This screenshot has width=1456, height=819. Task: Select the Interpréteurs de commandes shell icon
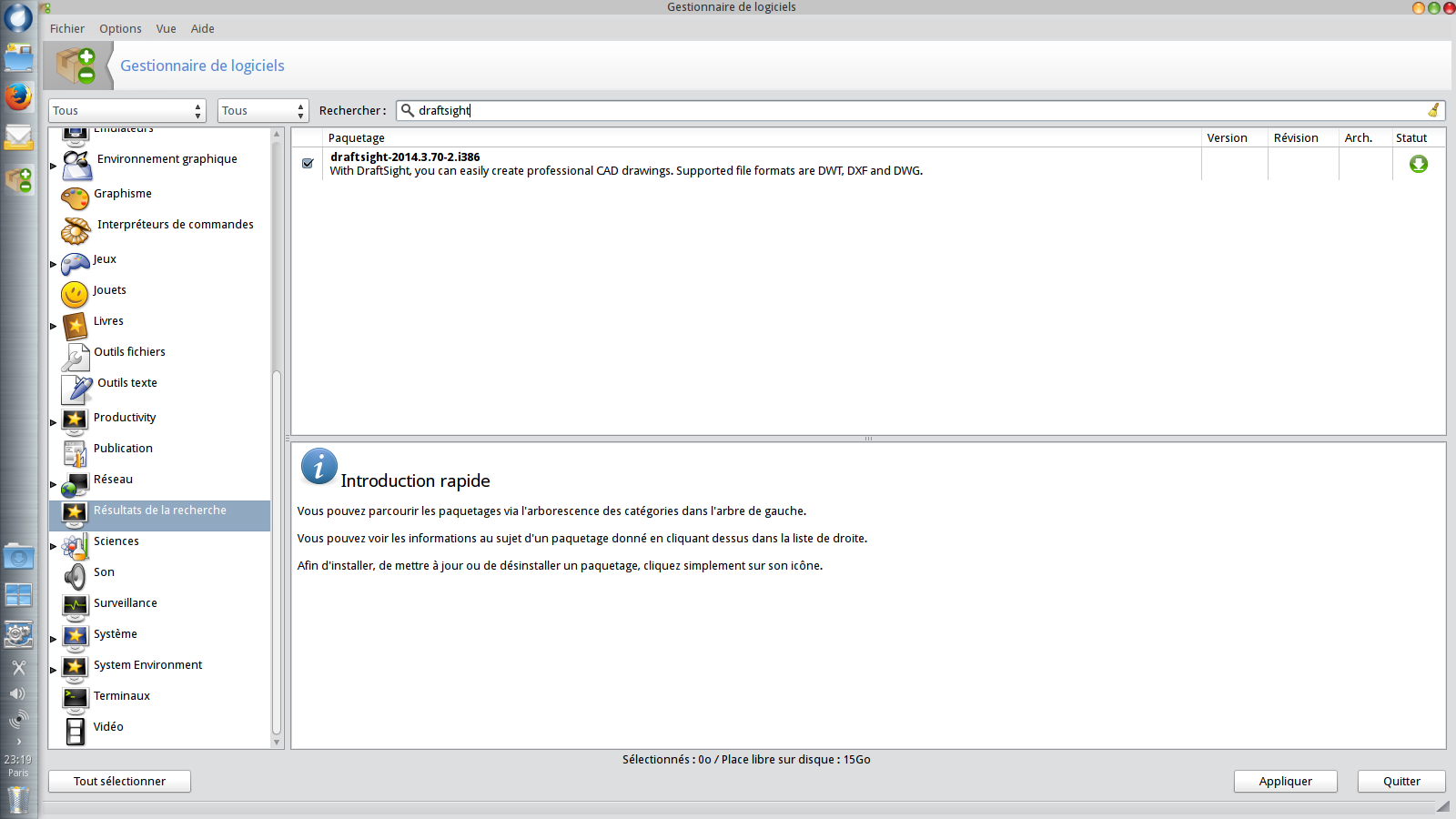point(76,231)
